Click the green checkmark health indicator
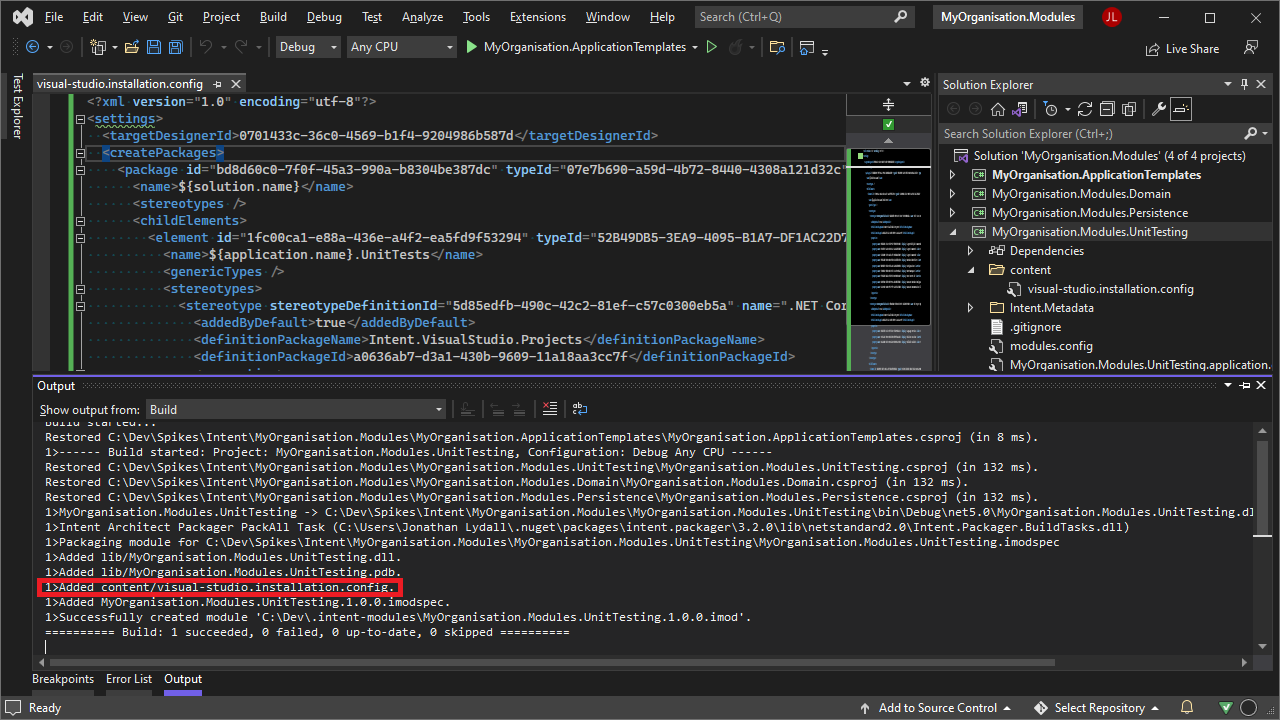 tap(888, 124)
